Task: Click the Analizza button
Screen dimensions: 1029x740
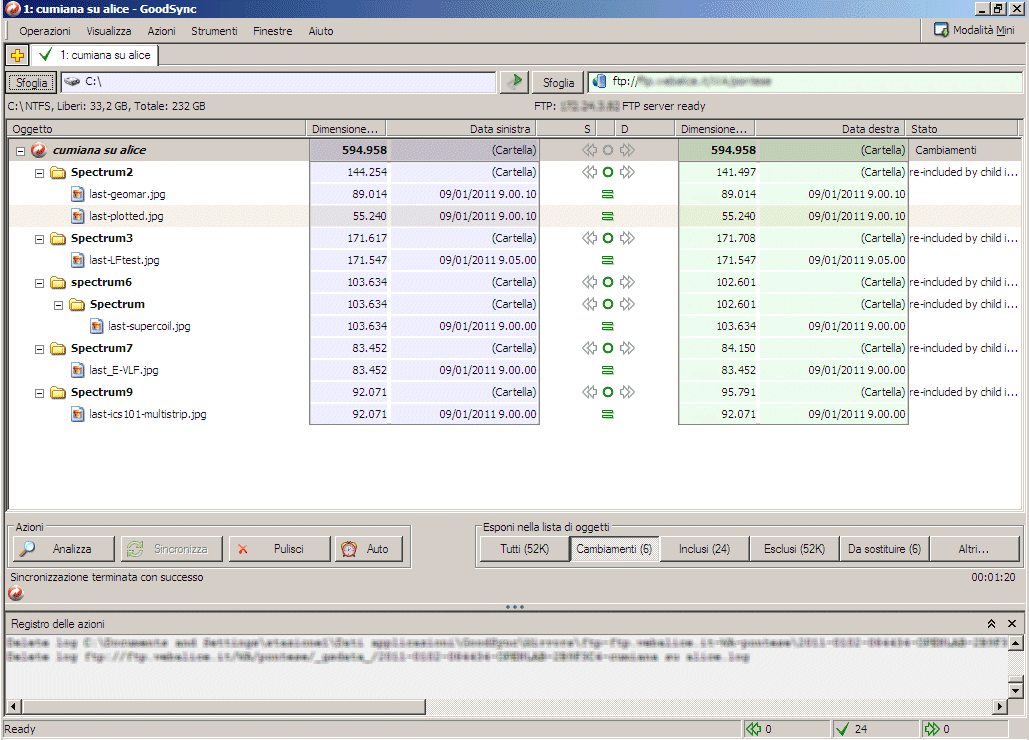Action: (x=64, y=549)
